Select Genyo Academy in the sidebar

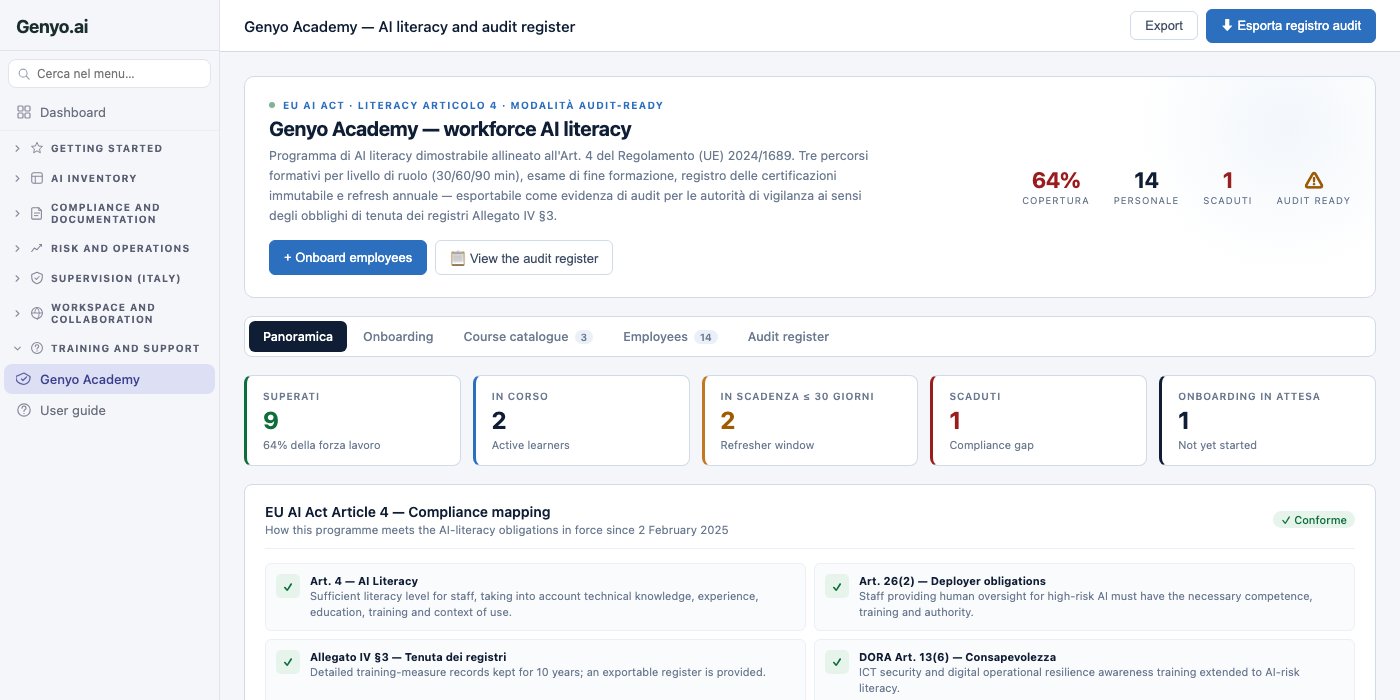109,380
